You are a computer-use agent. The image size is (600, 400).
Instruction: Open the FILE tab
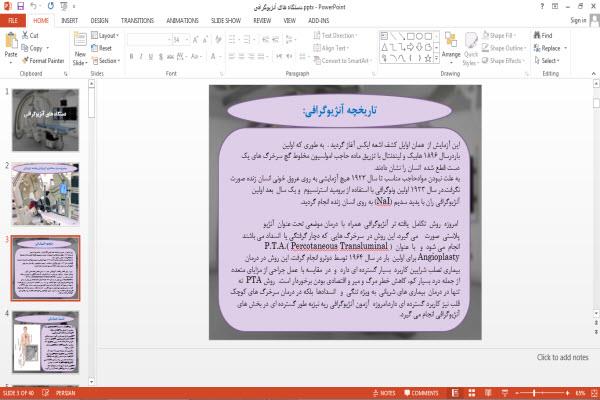13,20
